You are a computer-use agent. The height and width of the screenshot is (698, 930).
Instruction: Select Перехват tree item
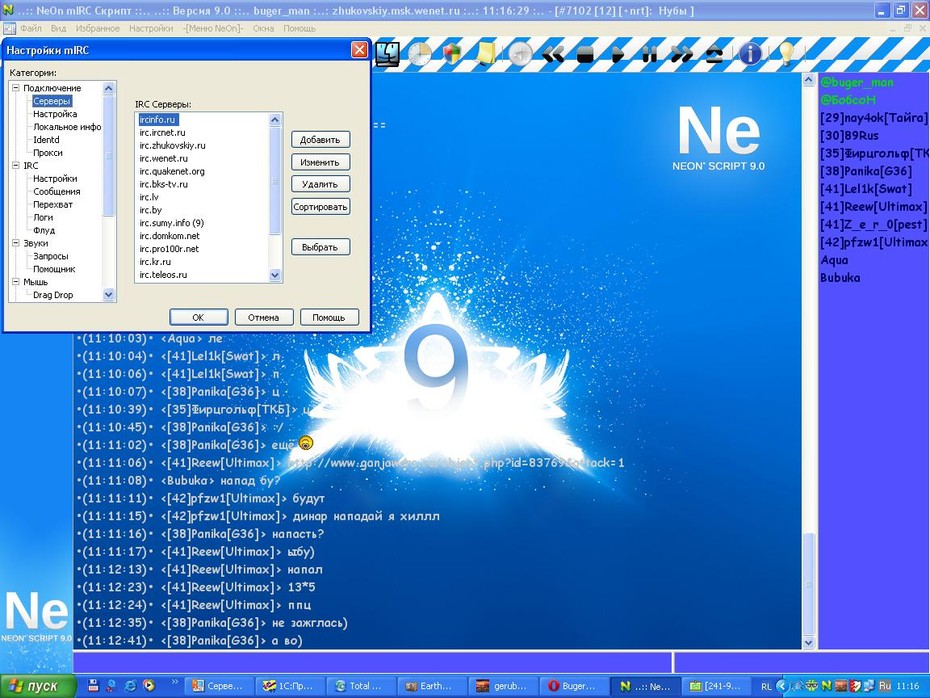point(53,205)
